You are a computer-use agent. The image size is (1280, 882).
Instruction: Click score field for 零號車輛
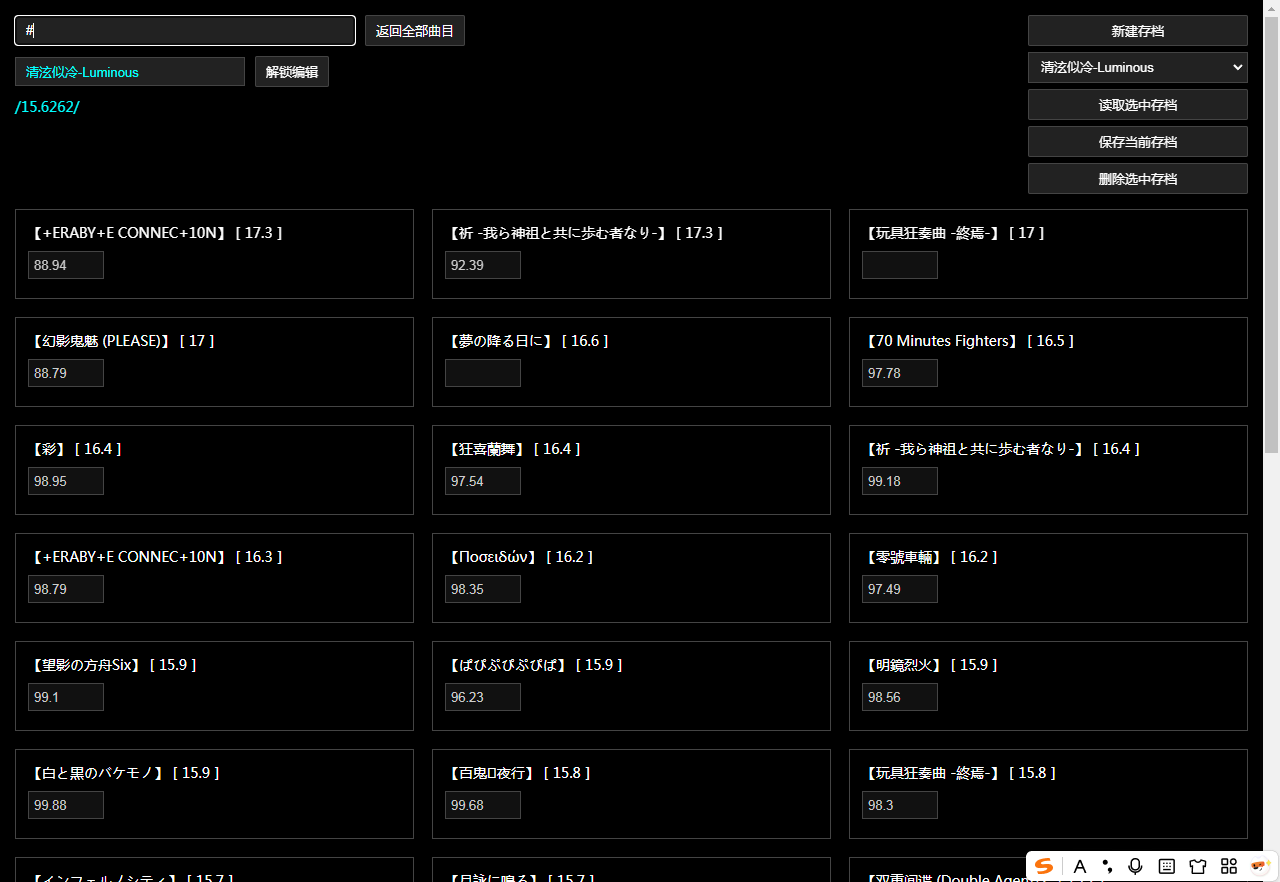click(x=900, y=589)
